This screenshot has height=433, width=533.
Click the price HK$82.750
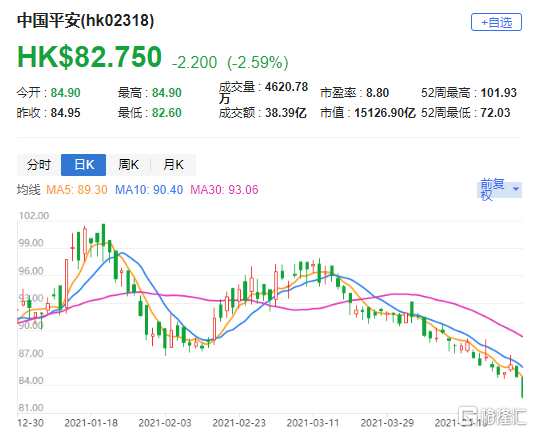[x=89, y=57]
